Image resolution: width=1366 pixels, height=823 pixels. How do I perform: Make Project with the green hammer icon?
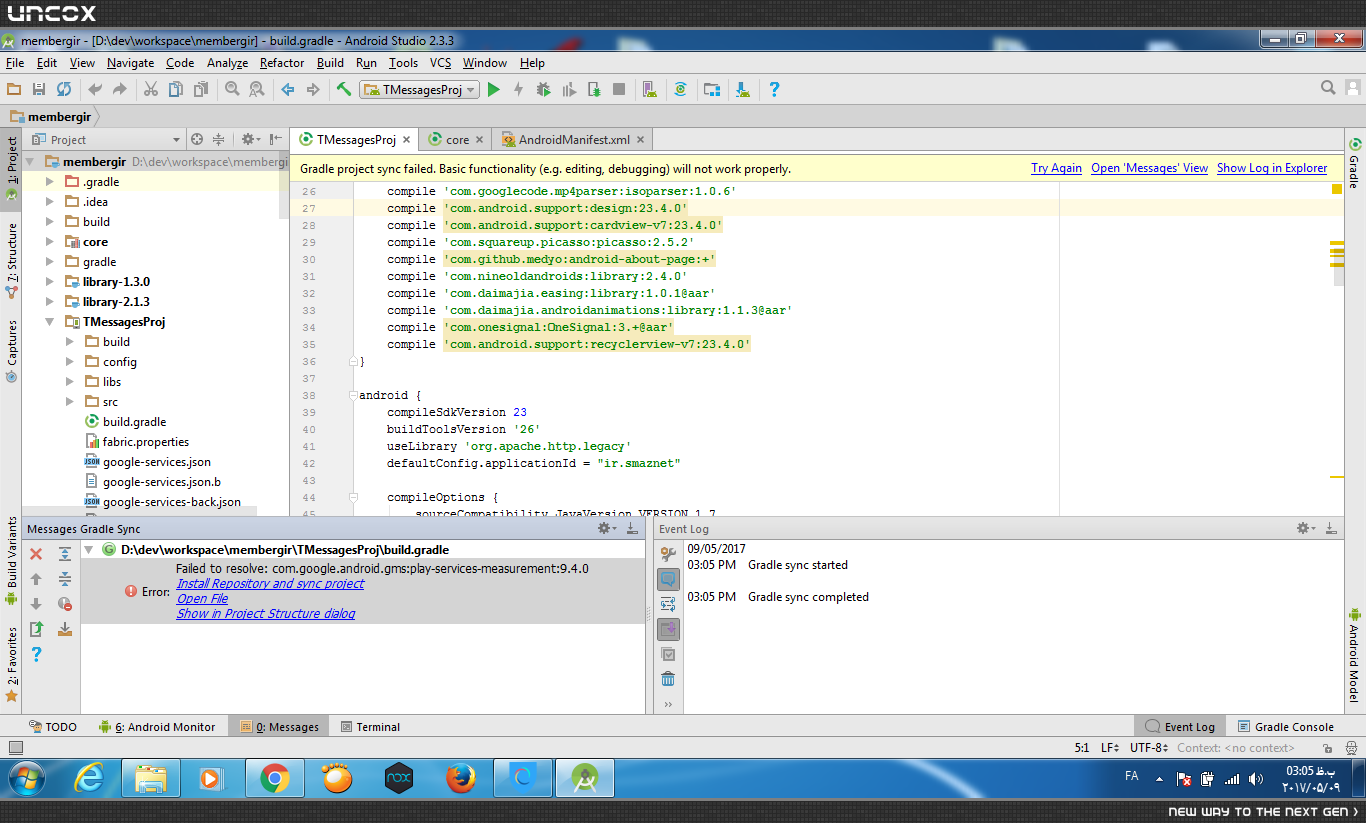(x=344, y=89)
